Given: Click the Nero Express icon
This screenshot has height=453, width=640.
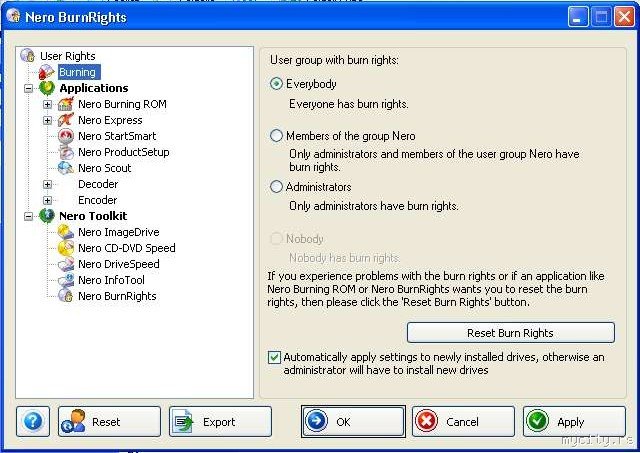Looking at the screenshot, I should (66, 120).
